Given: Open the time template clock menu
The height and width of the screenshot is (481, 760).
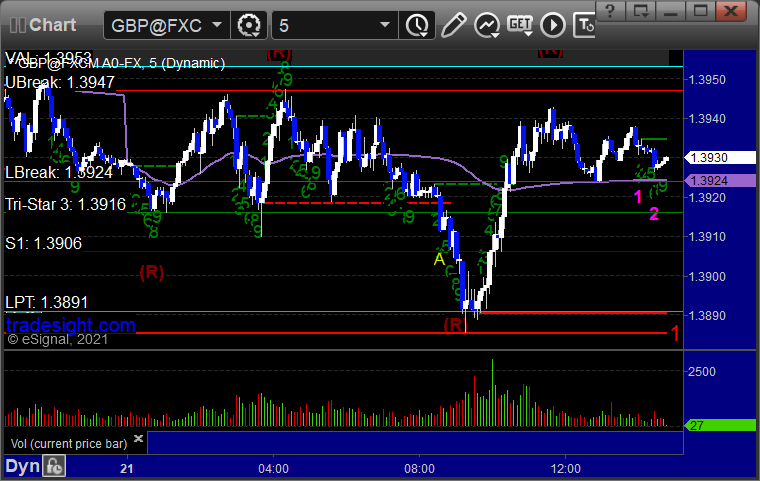Looking at the screenshot, I should coord(417,25).
